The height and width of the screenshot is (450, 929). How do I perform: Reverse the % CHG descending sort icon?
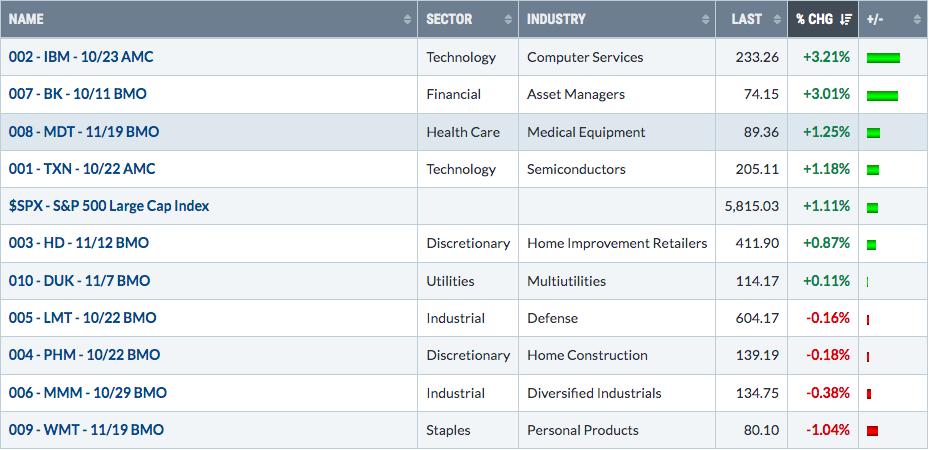point(845,20)
